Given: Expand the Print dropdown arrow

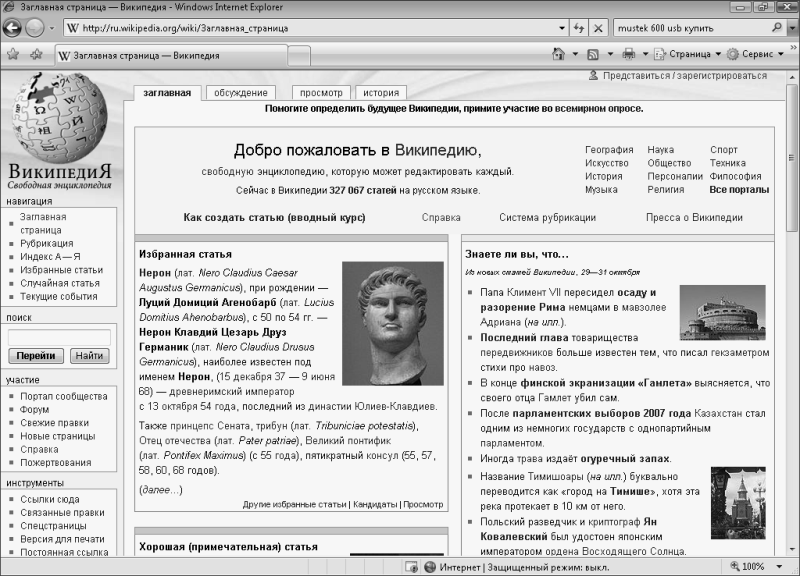Looking at the screenshot, I should (x=645, y=54).
